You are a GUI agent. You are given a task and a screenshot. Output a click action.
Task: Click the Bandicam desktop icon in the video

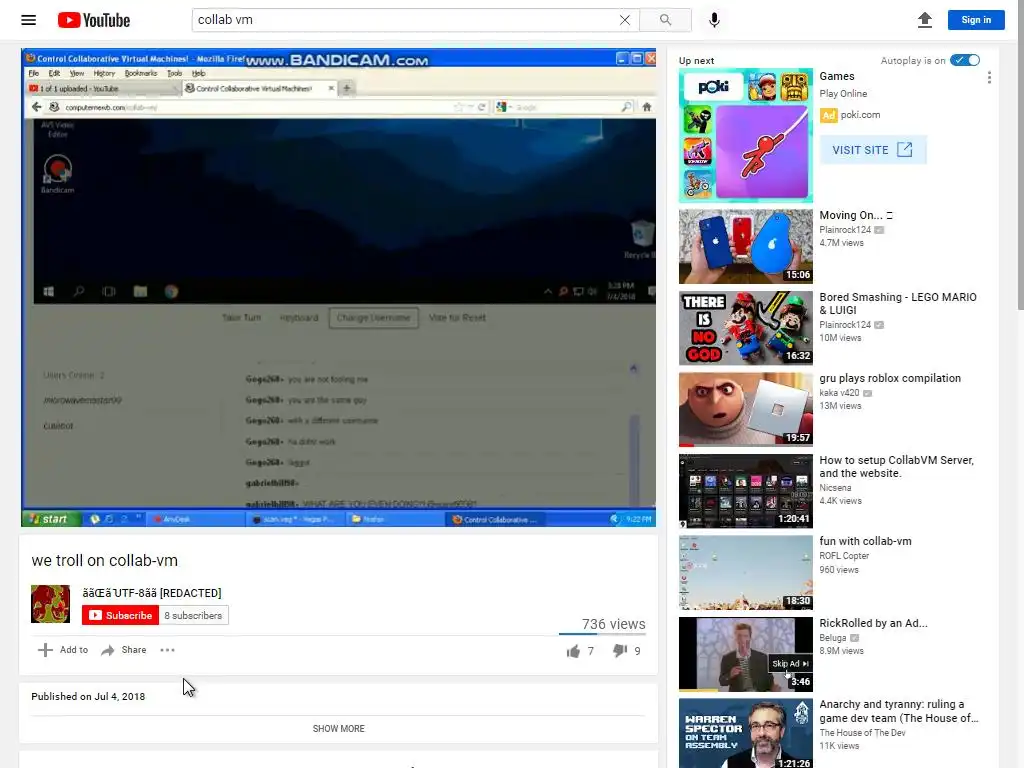[57, 174]
